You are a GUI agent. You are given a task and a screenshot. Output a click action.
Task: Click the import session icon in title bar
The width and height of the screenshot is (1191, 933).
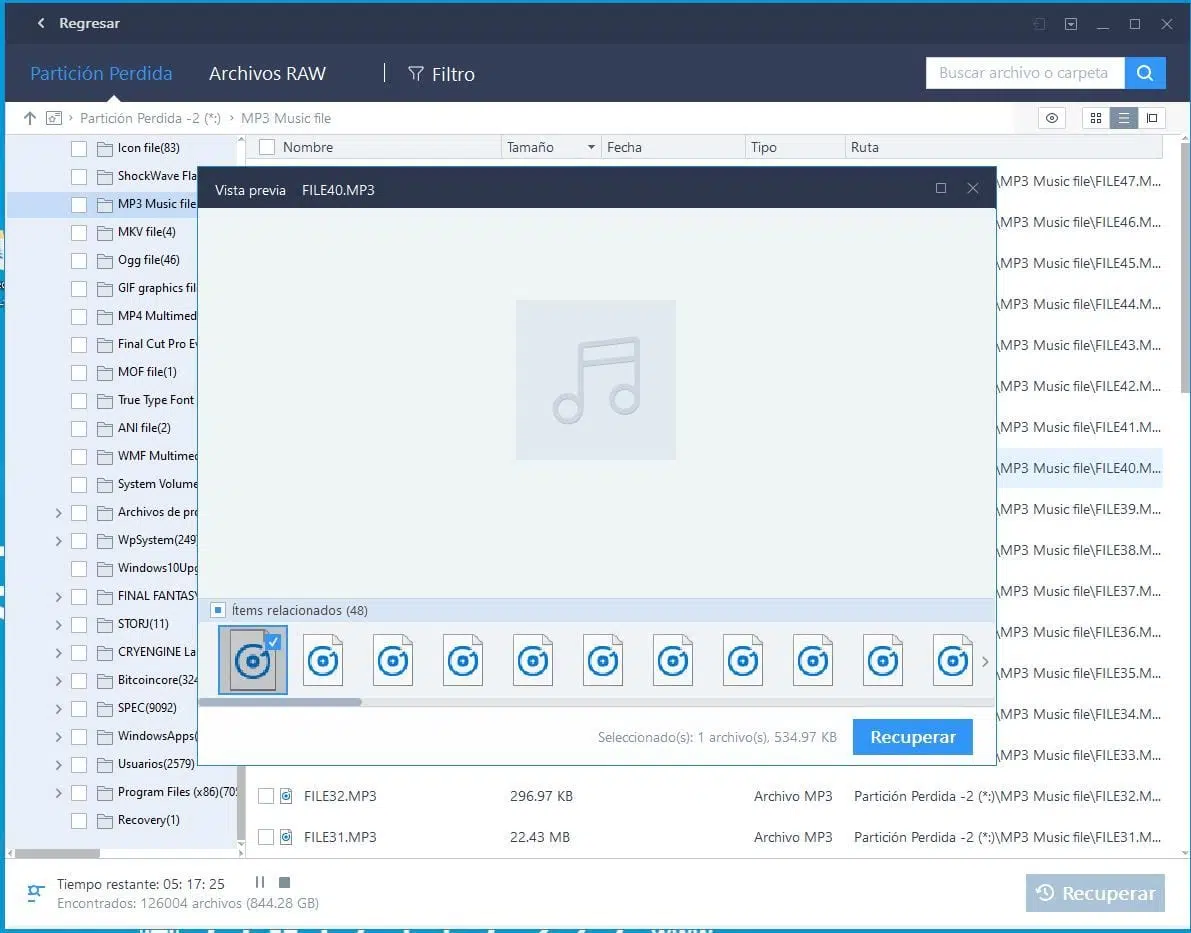1039,24
